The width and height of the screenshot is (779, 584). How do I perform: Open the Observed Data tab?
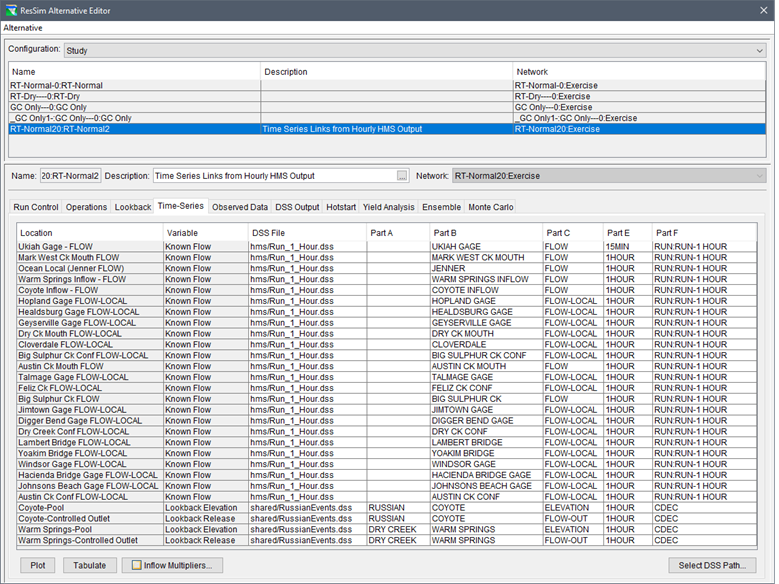coord(240,207)
